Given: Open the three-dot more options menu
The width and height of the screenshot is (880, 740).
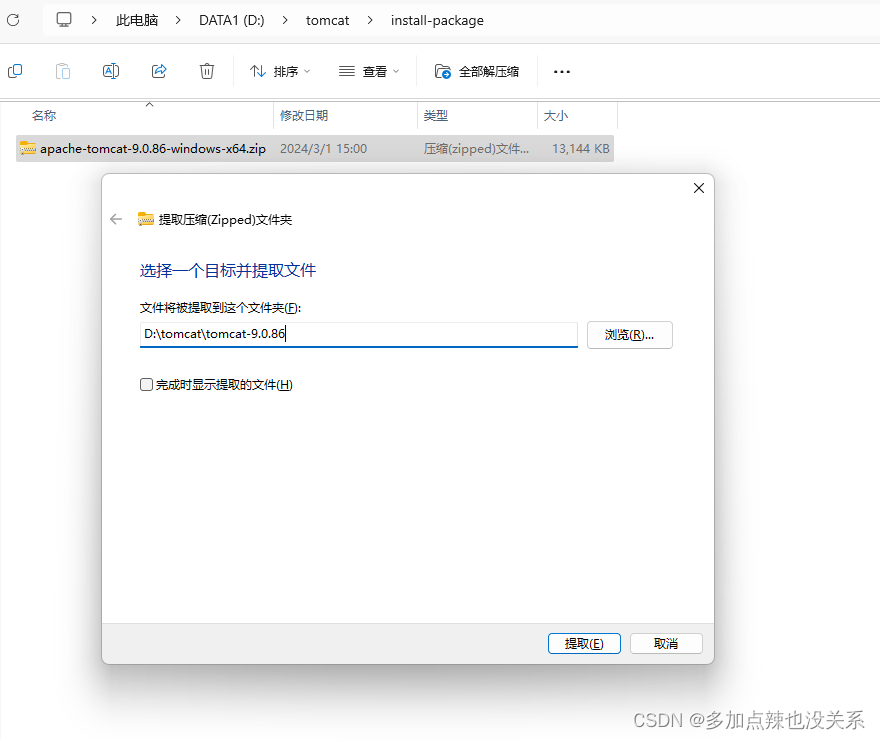Looking at the screenshot, I should (562, 71).
